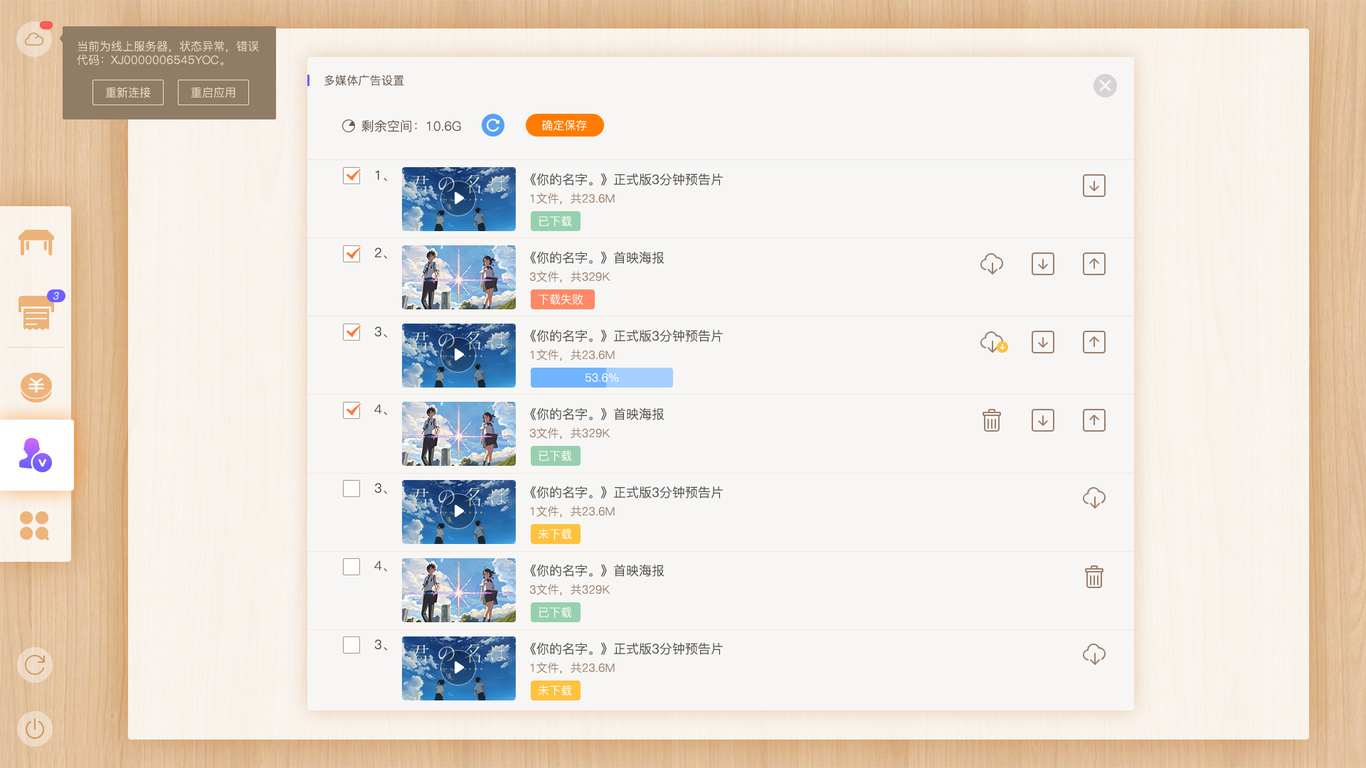This screenshot has width=1366, height=768.
Task: Open the poster thumbnail of item 2
Action: pyautogui.click(x=459, y=277)
